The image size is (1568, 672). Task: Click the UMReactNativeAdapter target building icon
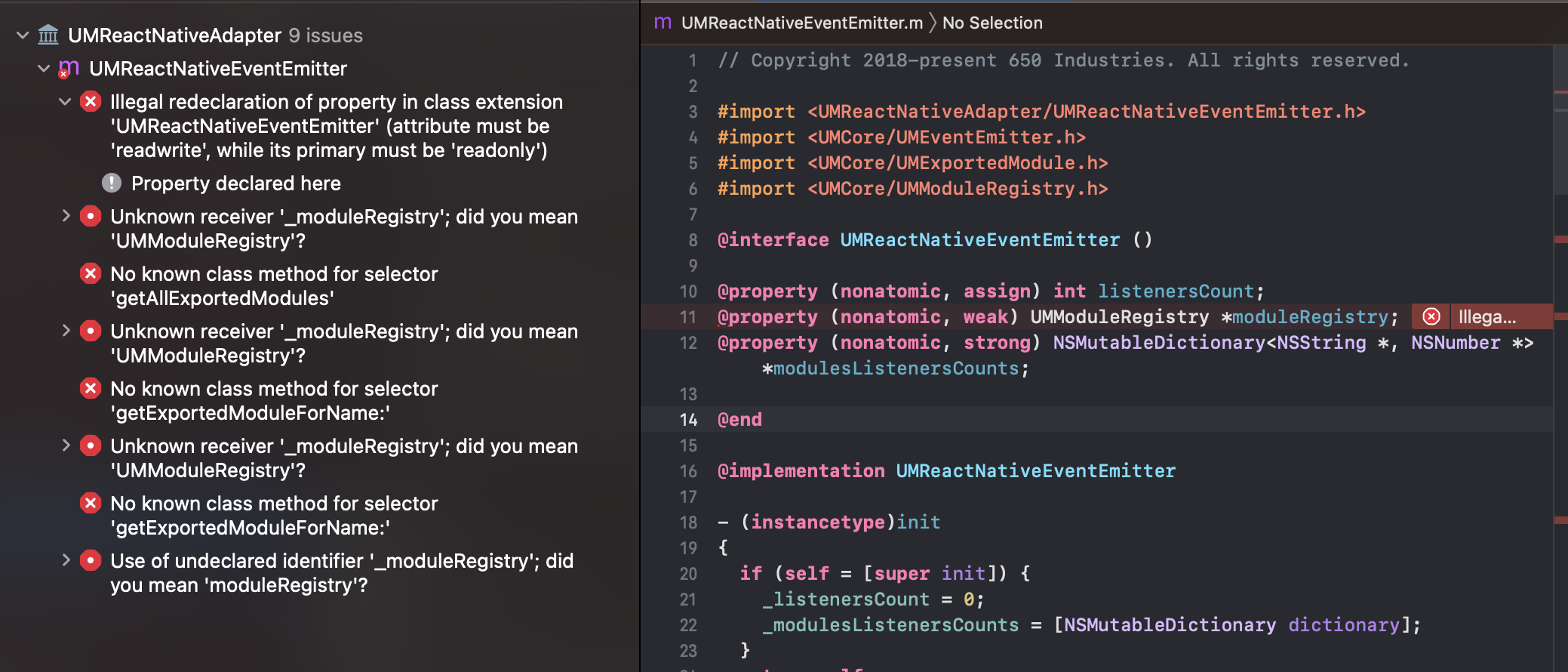click(48, 35)
